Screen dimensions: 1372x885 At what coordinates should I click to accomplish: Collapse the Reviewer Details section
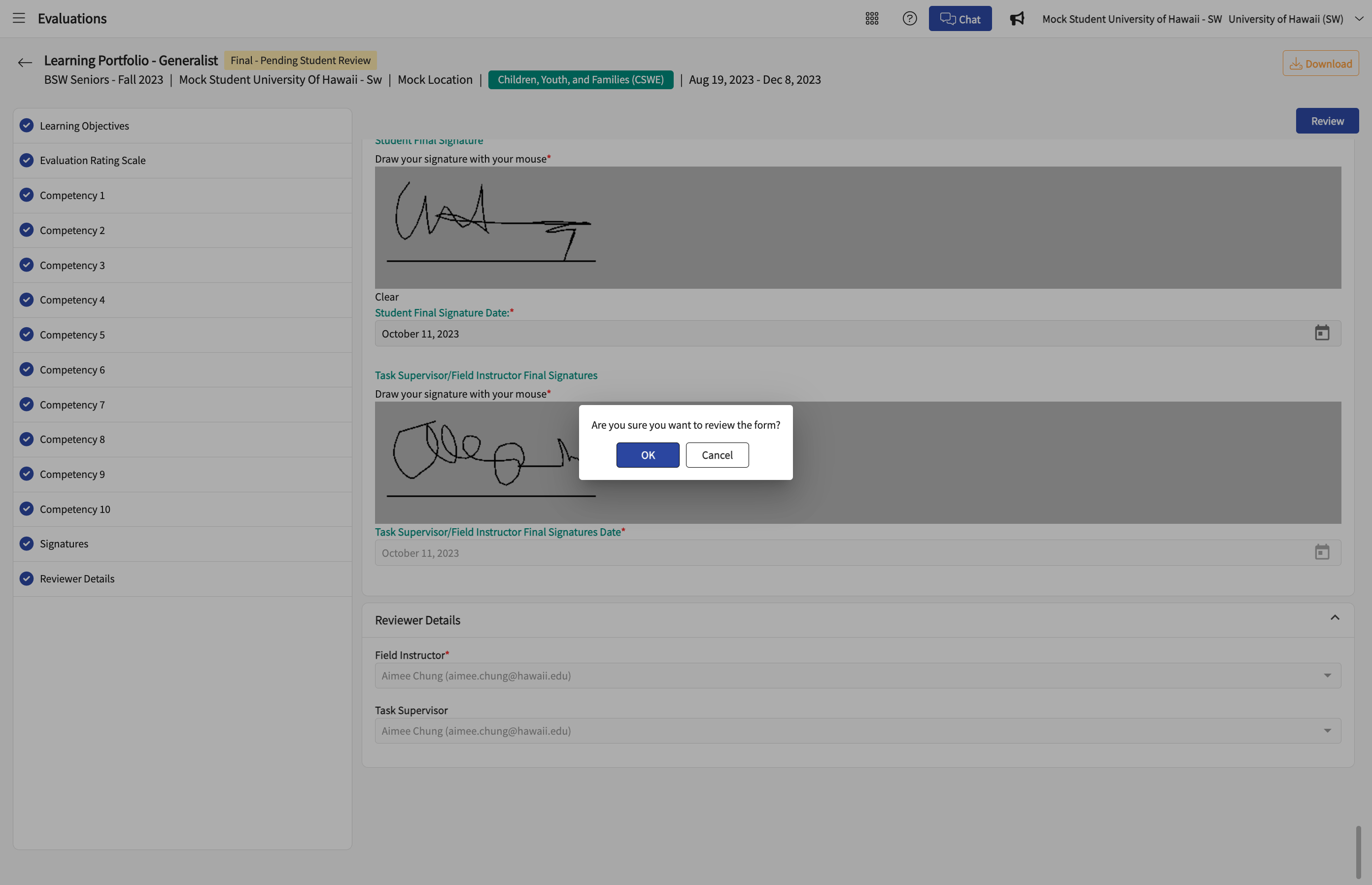[1335, 618]
